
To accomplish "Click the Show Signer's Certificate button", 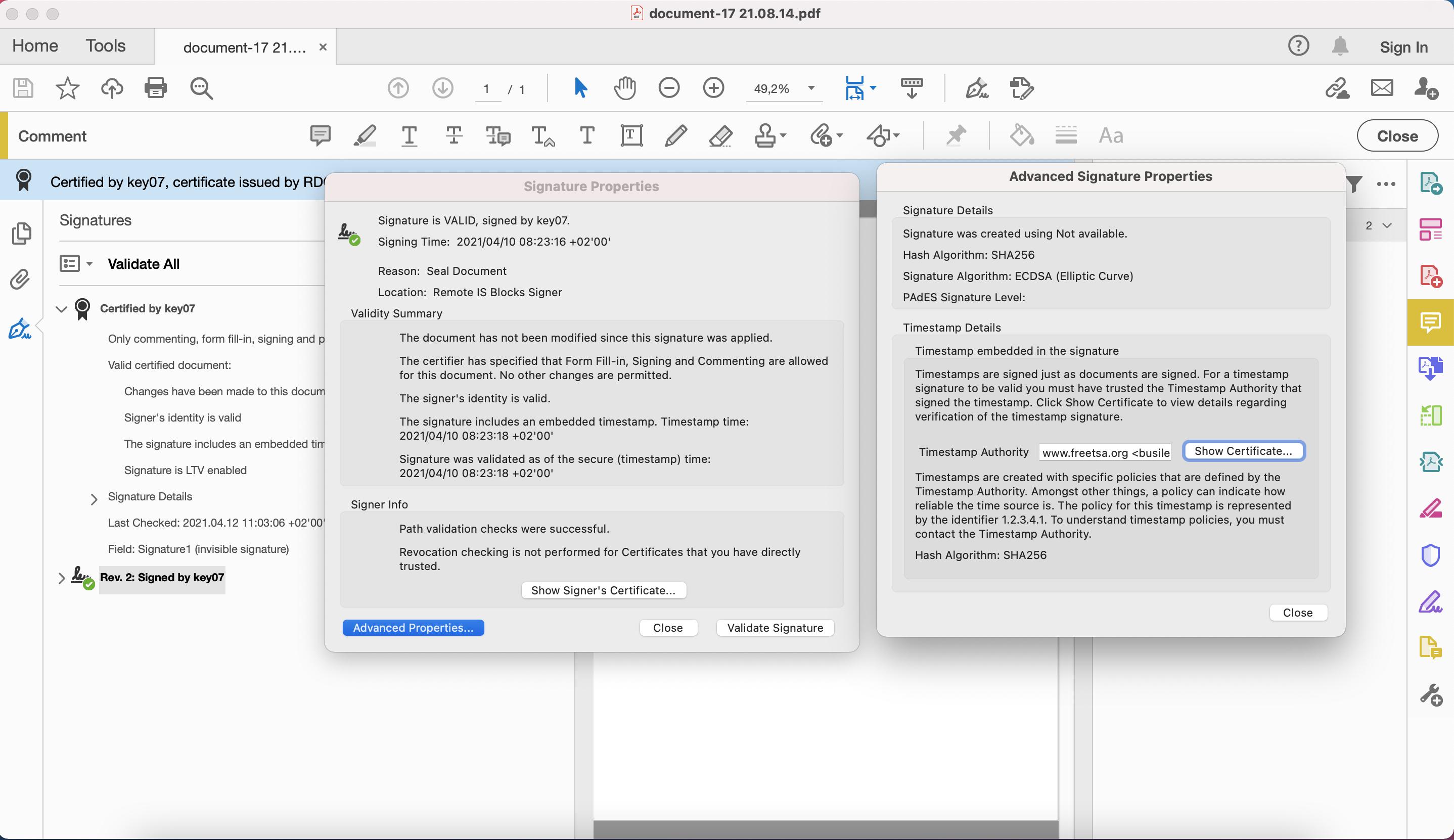I will (x=604, y=590).
